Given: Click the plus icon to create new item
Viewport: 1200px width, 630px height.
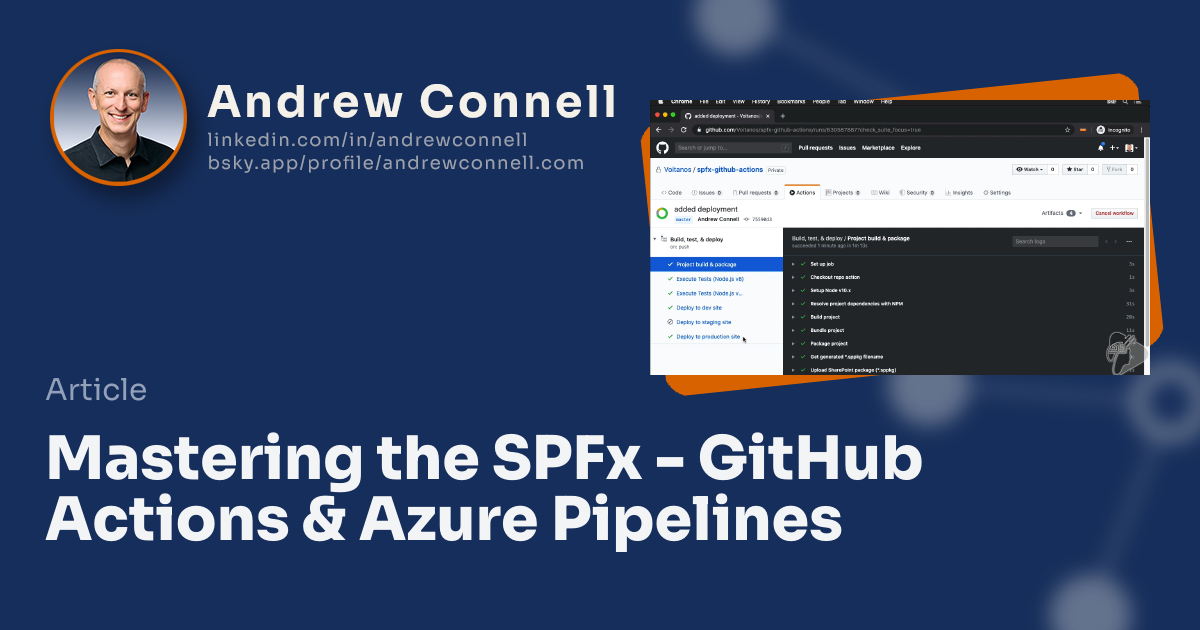Looking at the screenshot, I should click(x=1112, y=147).
